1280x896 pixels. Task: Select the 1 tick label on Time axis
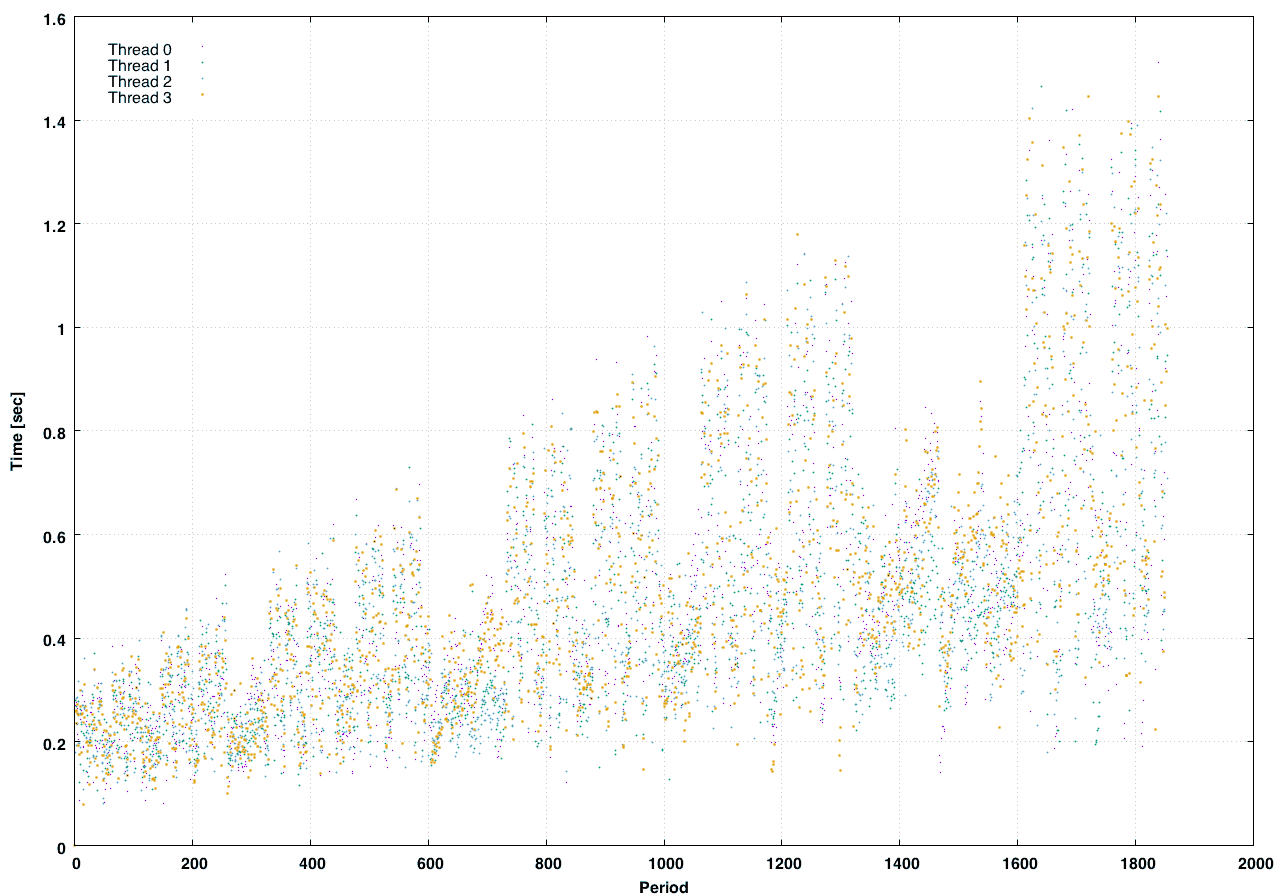point(60,328)
